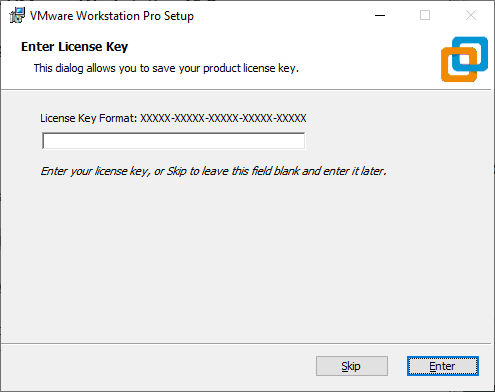
Task: Click the "Enter License Key" heading
Action: [74, 47]
